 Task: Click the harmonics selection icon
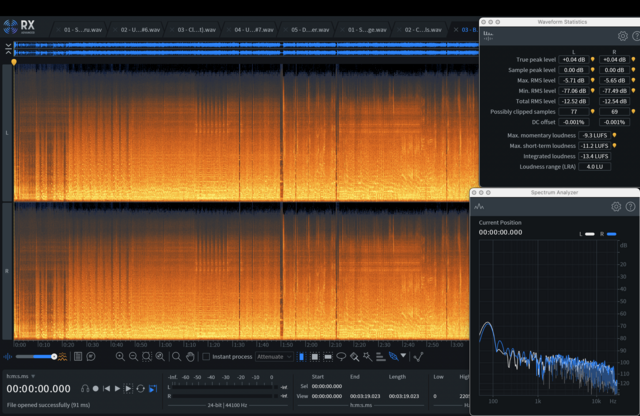point(380,356)
